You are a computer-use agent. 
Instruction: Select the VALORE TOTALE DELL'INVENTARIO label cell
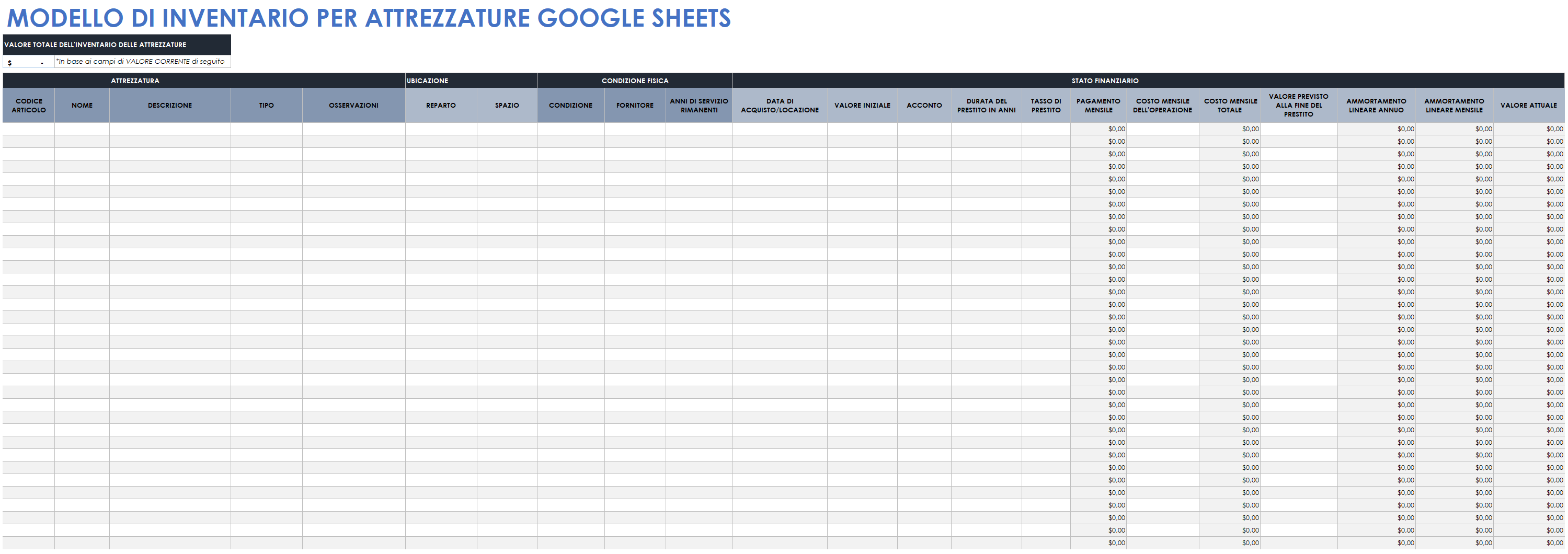tap(117, 44)
